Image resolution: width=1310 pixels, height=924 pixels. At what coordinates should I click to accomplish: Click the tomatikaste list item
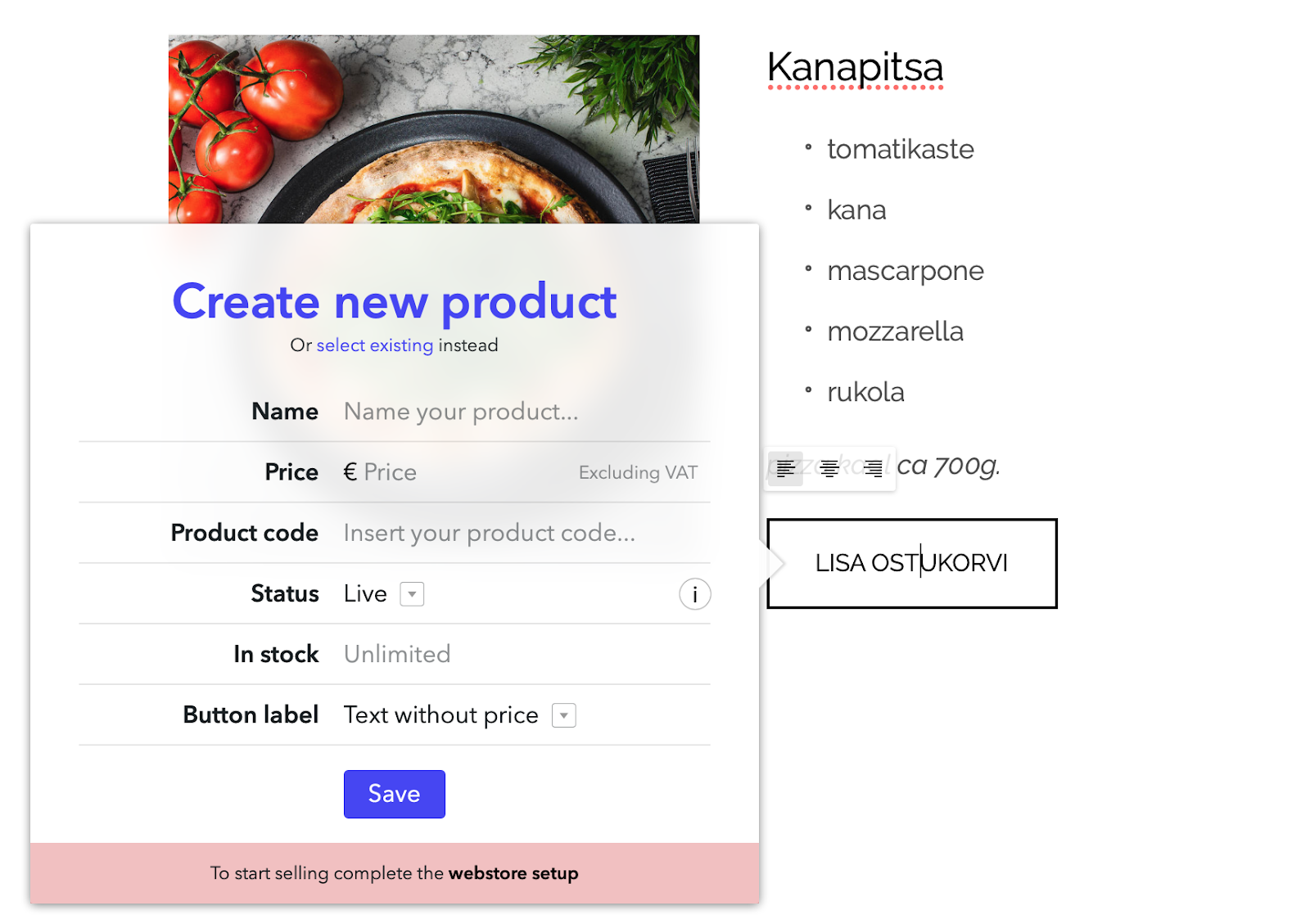[900, 150]
